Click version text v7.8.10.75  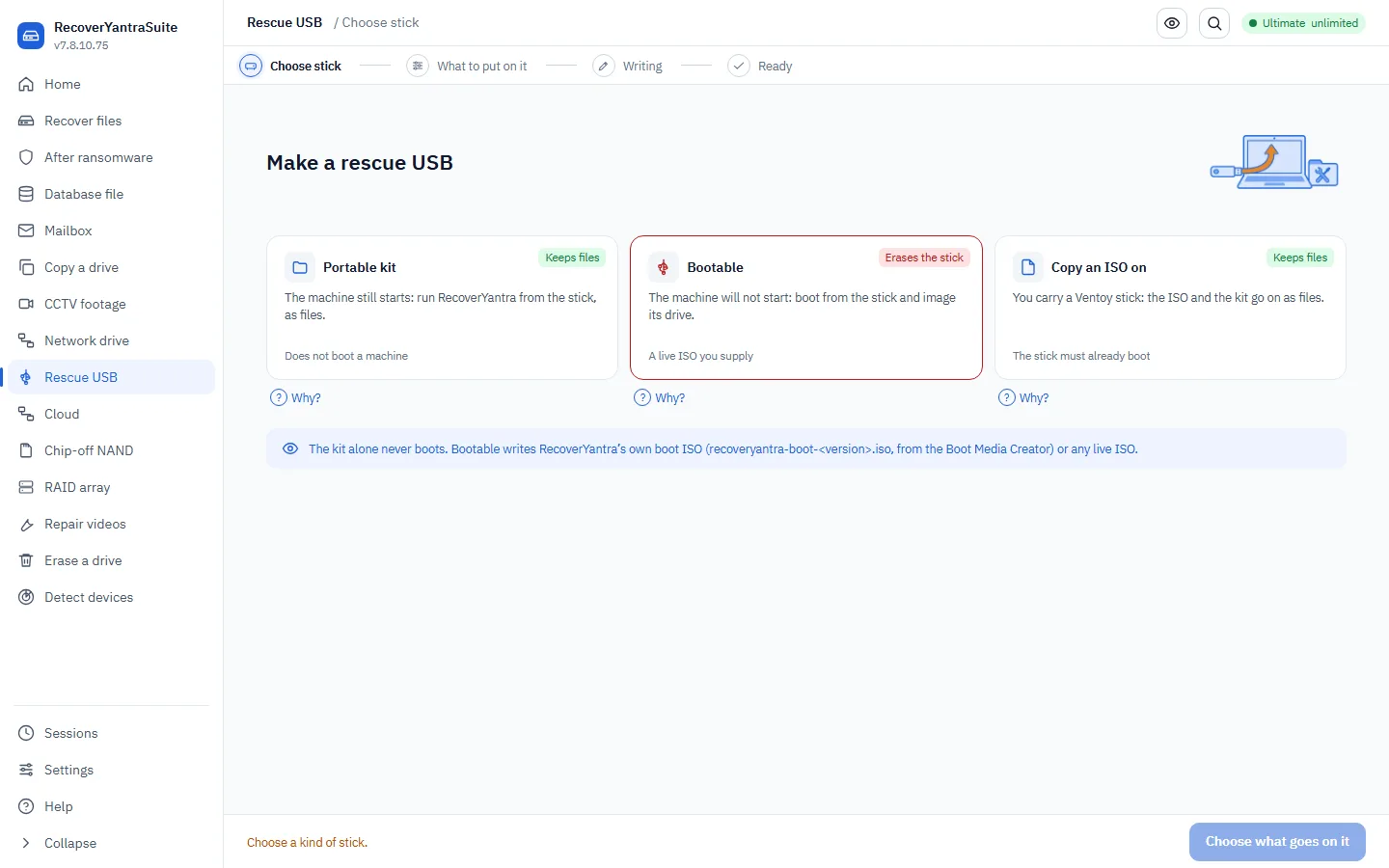[81, 45]
